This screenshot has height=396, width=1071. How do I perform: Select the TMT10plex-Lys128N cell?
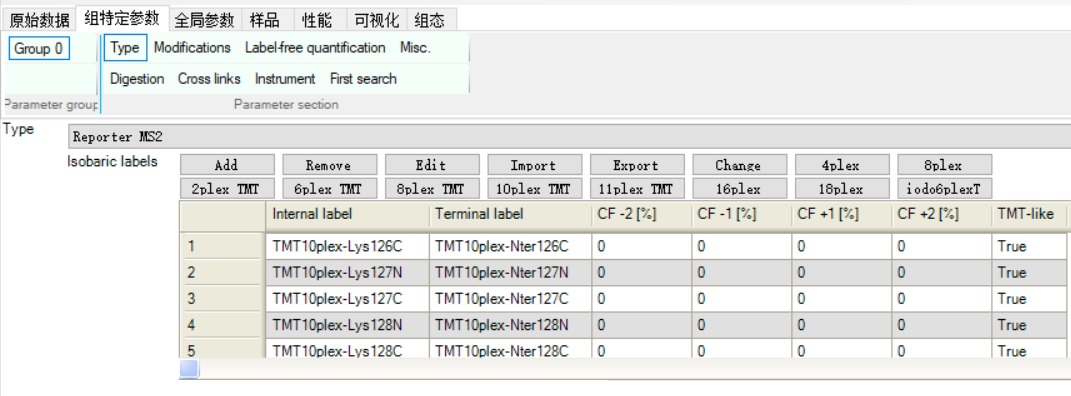(x=348, y=326)
